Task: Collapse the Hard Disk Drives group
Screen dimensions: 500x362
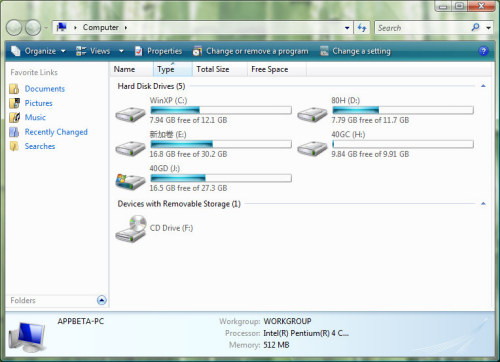Action: [483, 86]
